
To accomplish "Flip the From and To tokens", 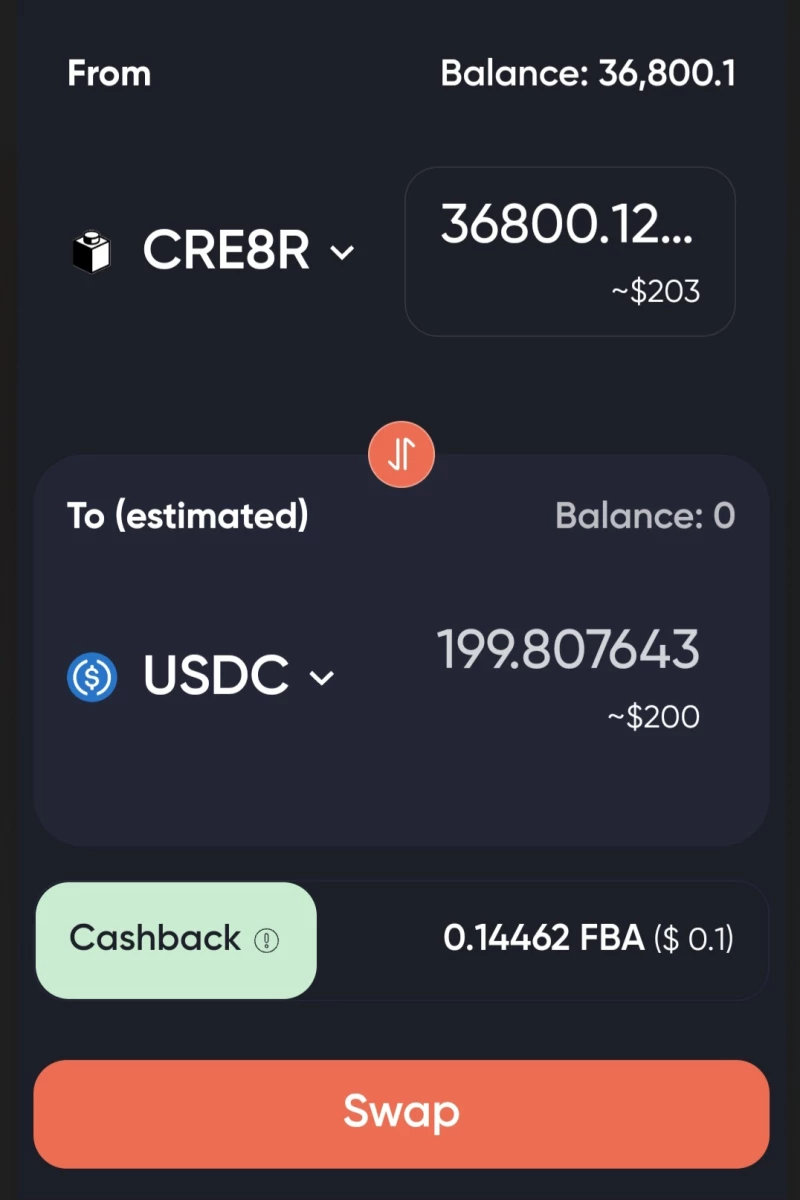I will [x=401, y=455].
